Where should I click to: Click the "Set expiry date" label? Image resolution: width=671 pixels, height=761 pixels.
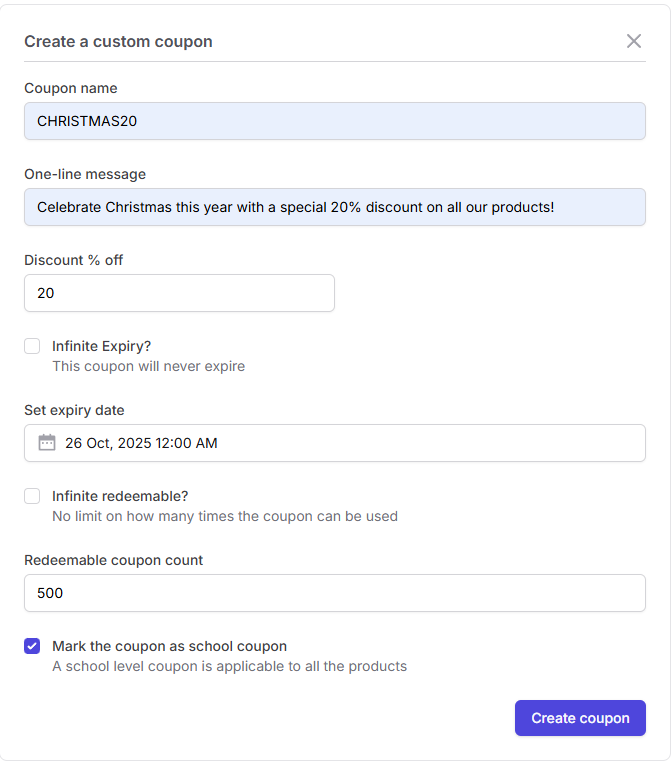74,410
